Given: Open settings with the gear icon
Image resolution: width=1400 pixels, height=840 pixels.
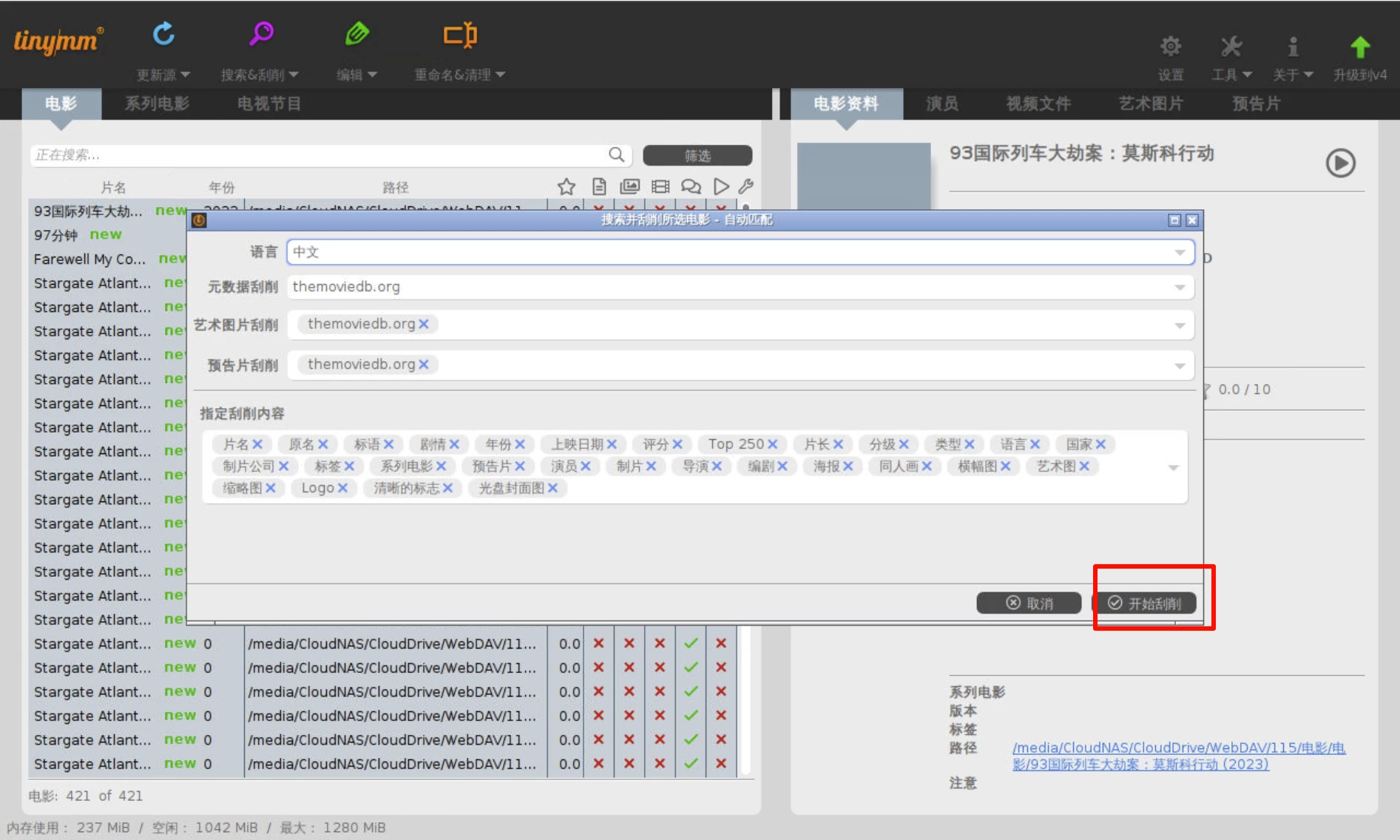Looking at the screenshot, I should (1170, 47).
